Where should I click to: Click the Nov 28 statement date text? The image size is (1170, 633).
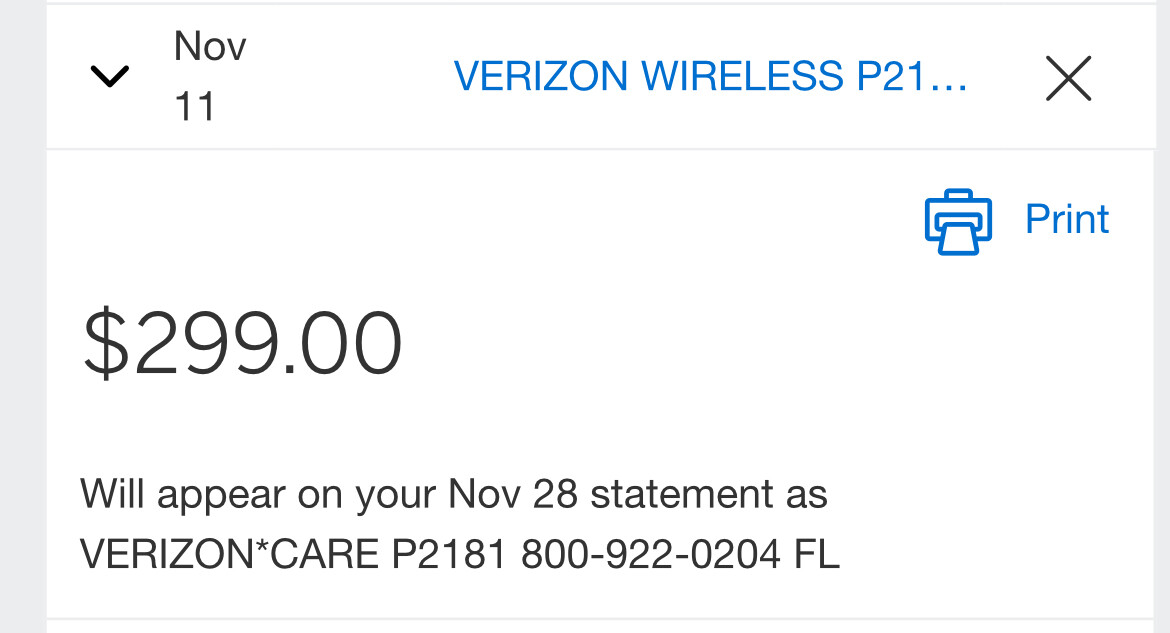click(x=512, y=495)
